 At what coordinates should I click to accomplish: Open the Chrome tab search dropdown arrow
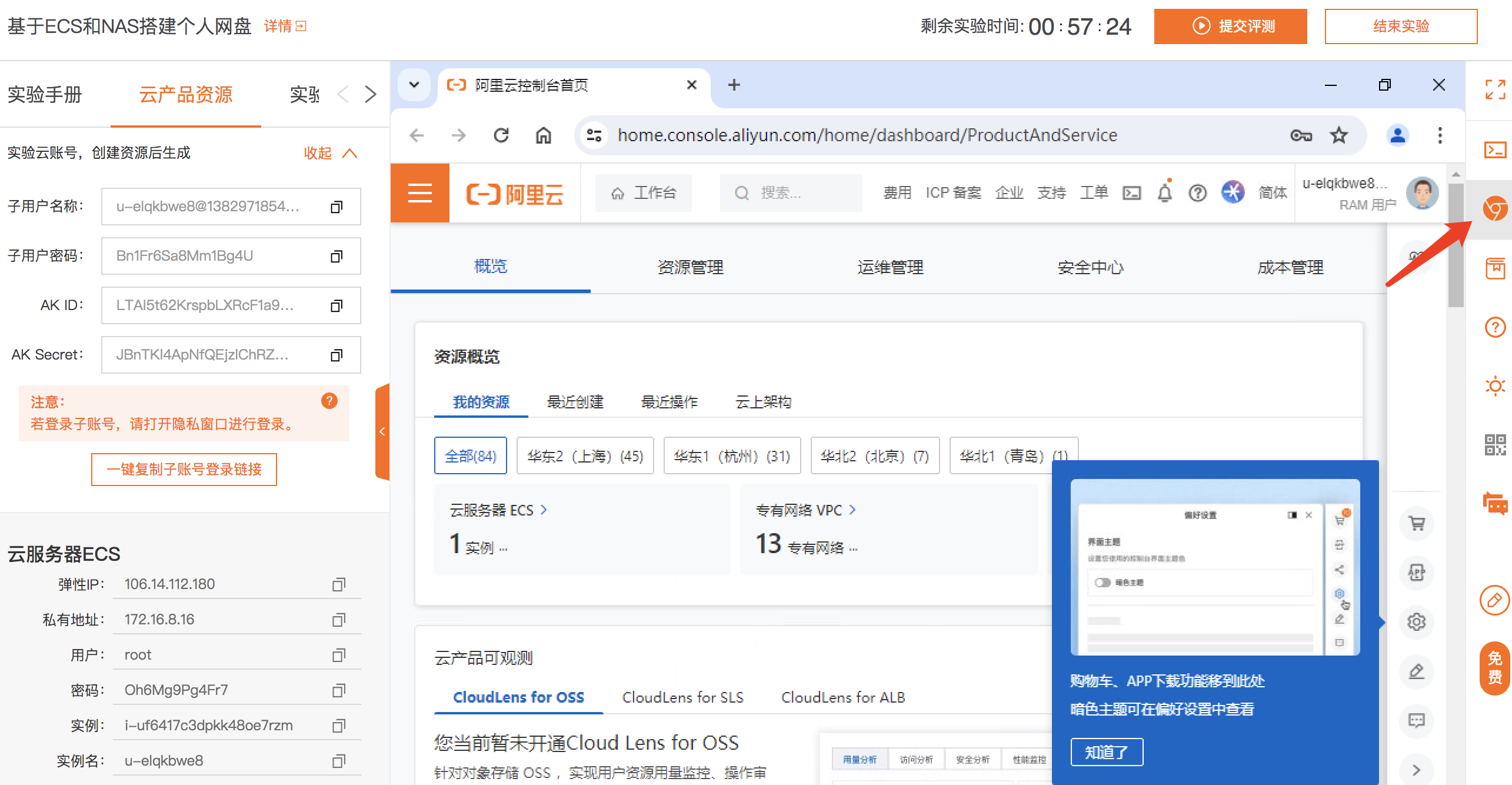(x=414, y=85)
